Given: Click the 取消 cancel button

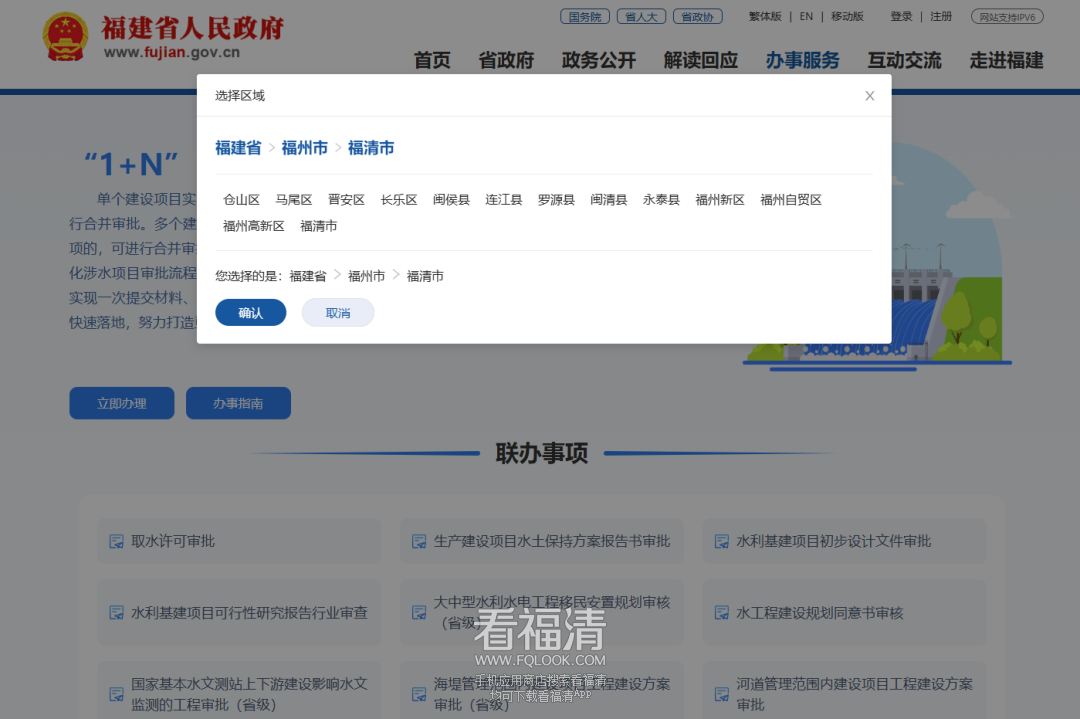Looking at the screenshot, I should tap(338, 313).
